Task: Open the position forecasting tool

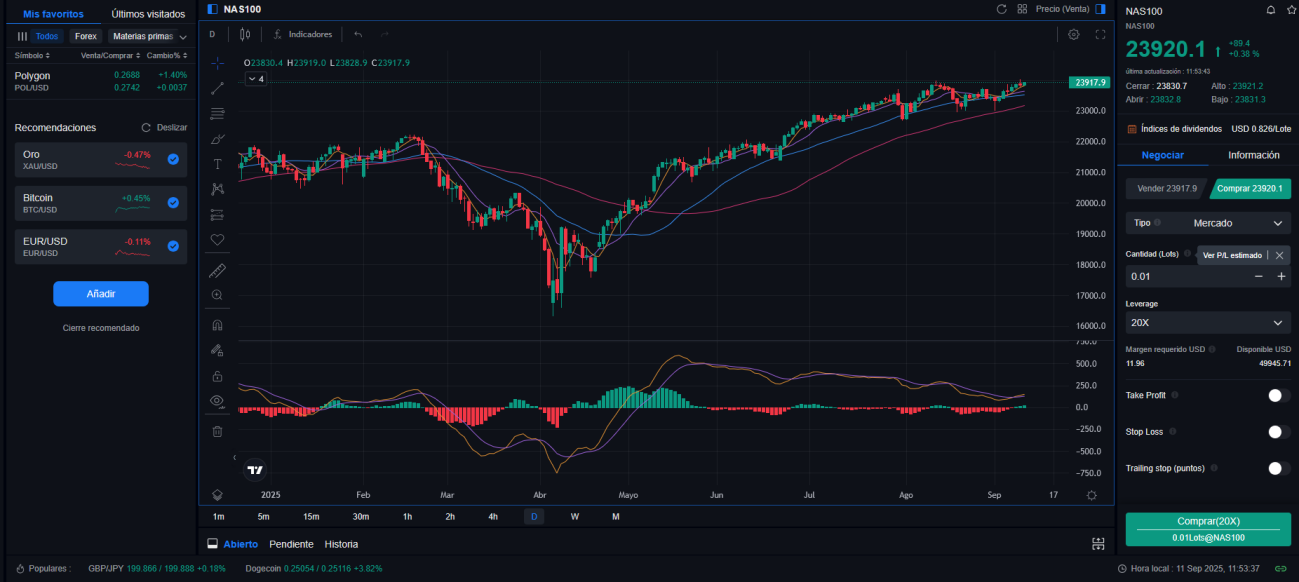Action: click(217, 214)
